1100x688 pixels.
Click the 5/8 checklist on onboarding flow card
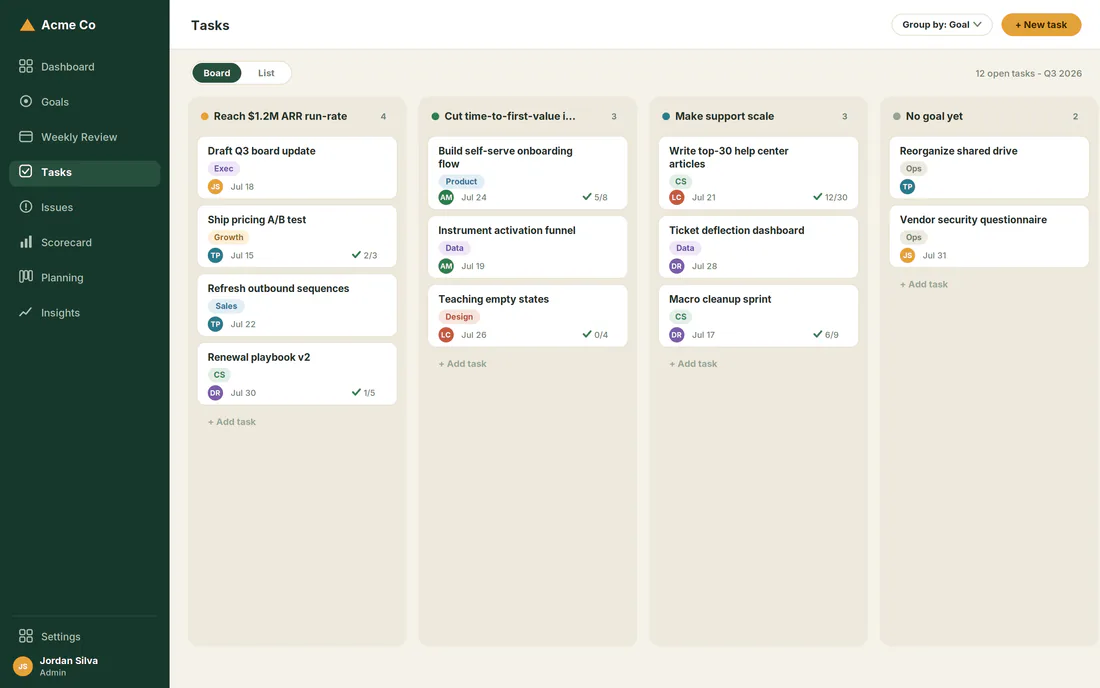coord(595,197)
